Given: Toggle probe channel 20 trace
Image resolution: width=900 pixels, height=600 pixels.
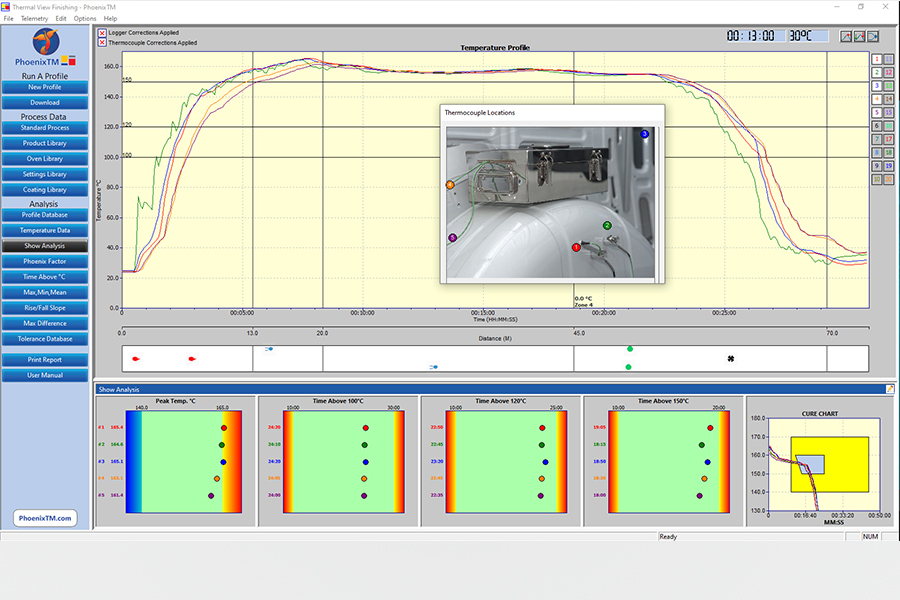Looking at the screenshot, I should (889, 179).
